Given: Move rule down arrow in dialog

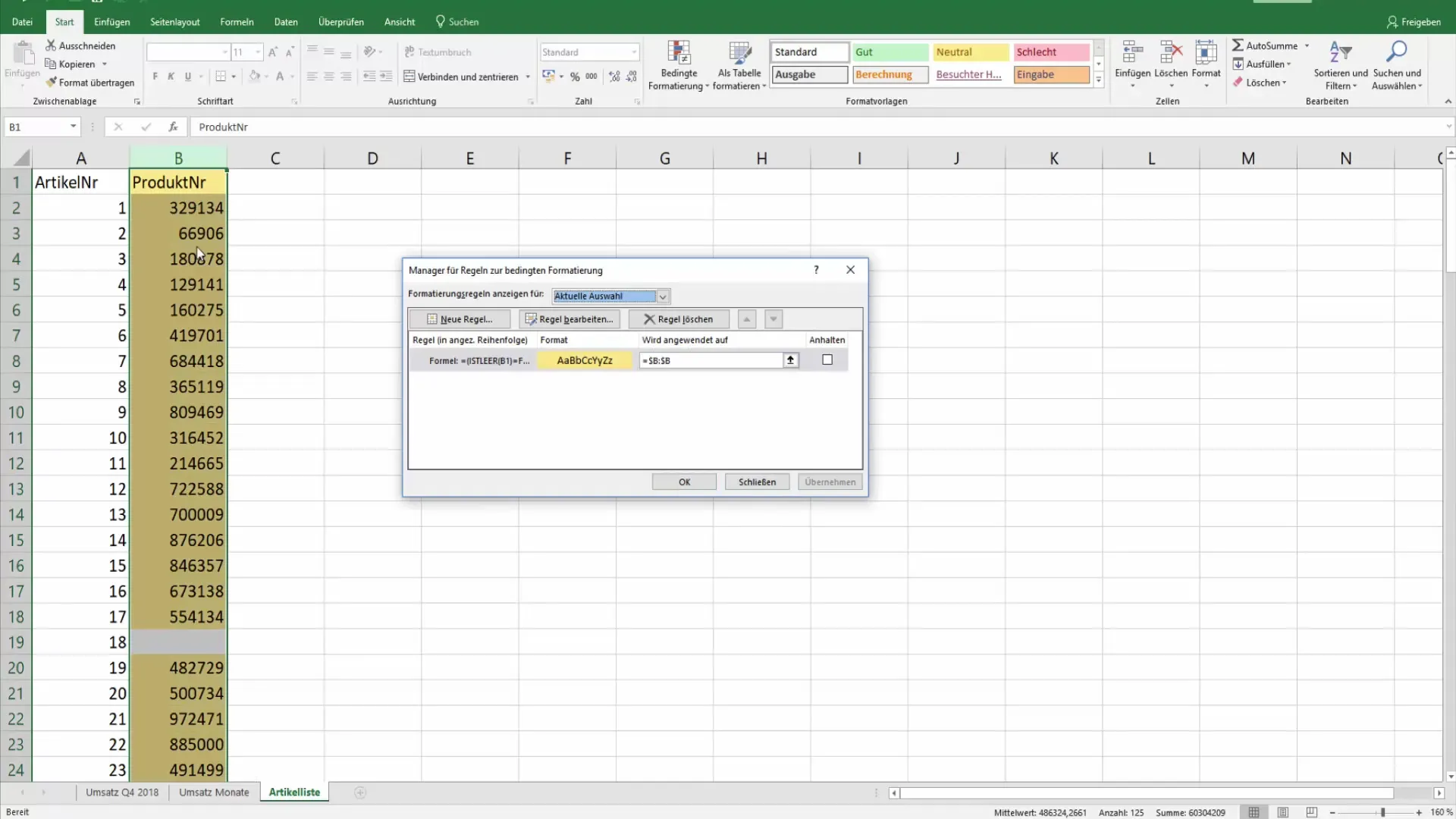Looking at the screenshot, I should click(773, 319).
